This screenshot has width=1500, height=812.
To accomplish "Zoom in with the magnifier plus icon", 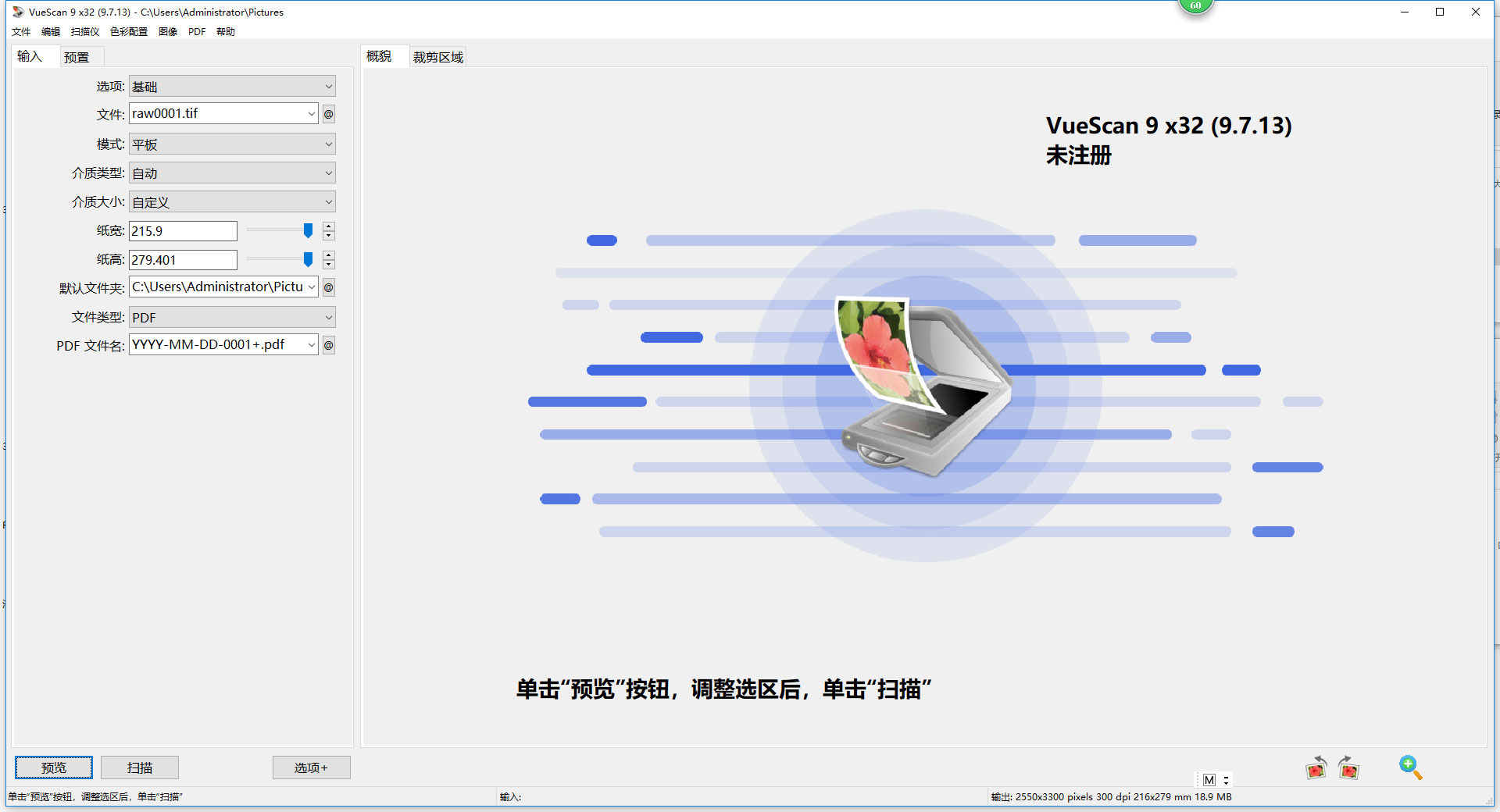I will pyautogui.click(x=1410, y=767).
